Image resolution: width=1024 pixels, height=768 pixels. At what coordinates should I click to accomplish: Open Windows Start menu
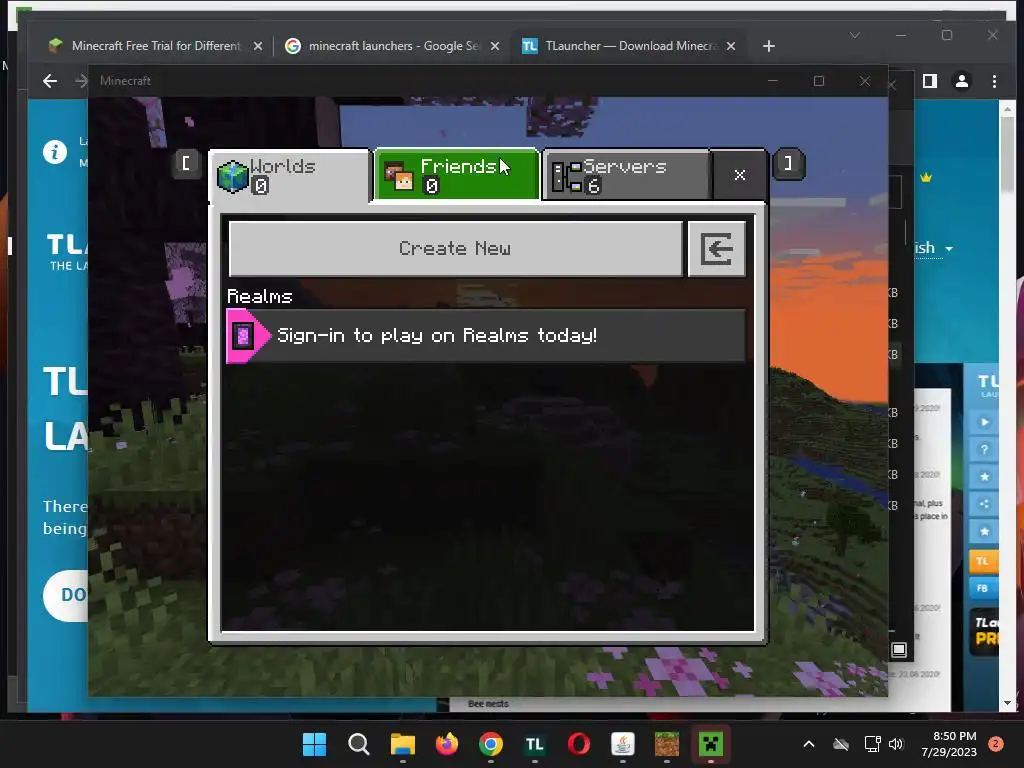pyautogui.click(x=314, y=744)
